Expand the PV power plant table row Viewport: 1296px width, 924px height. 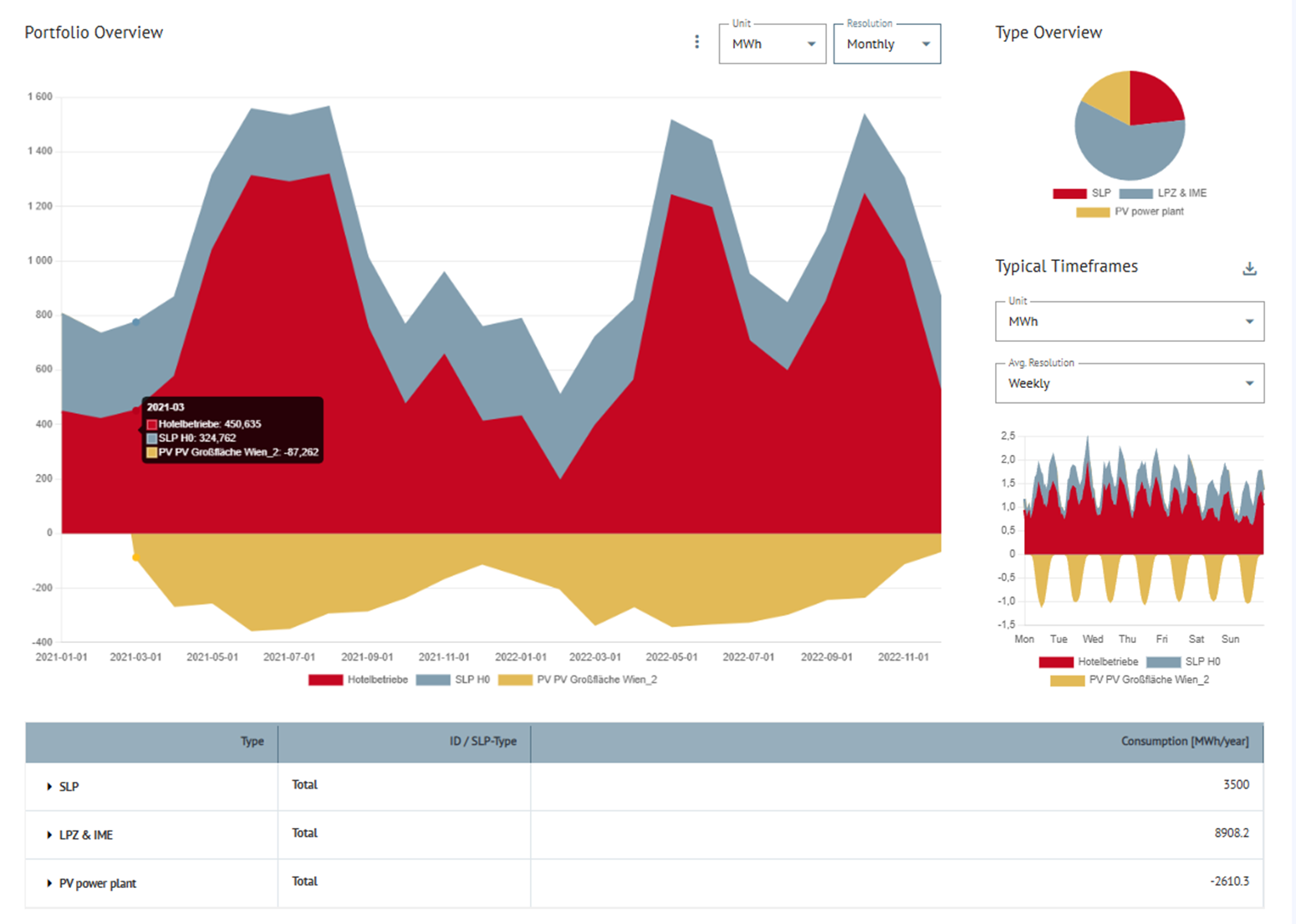coord(48,883)
